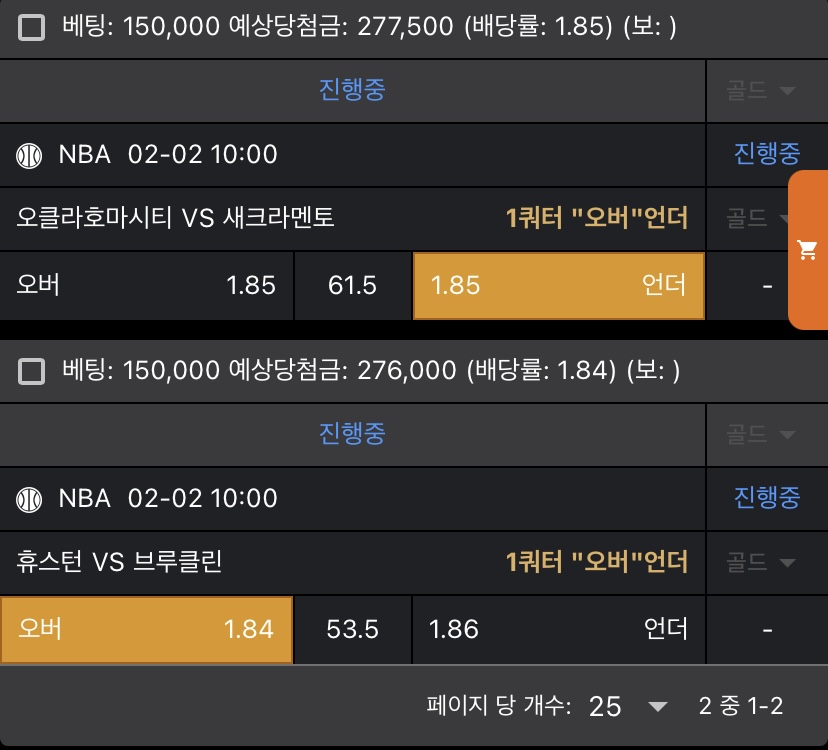
Task: Open 골드 dropdown beside 휴스턴 VS 브루클린
Action: click(x=760, y=562)
